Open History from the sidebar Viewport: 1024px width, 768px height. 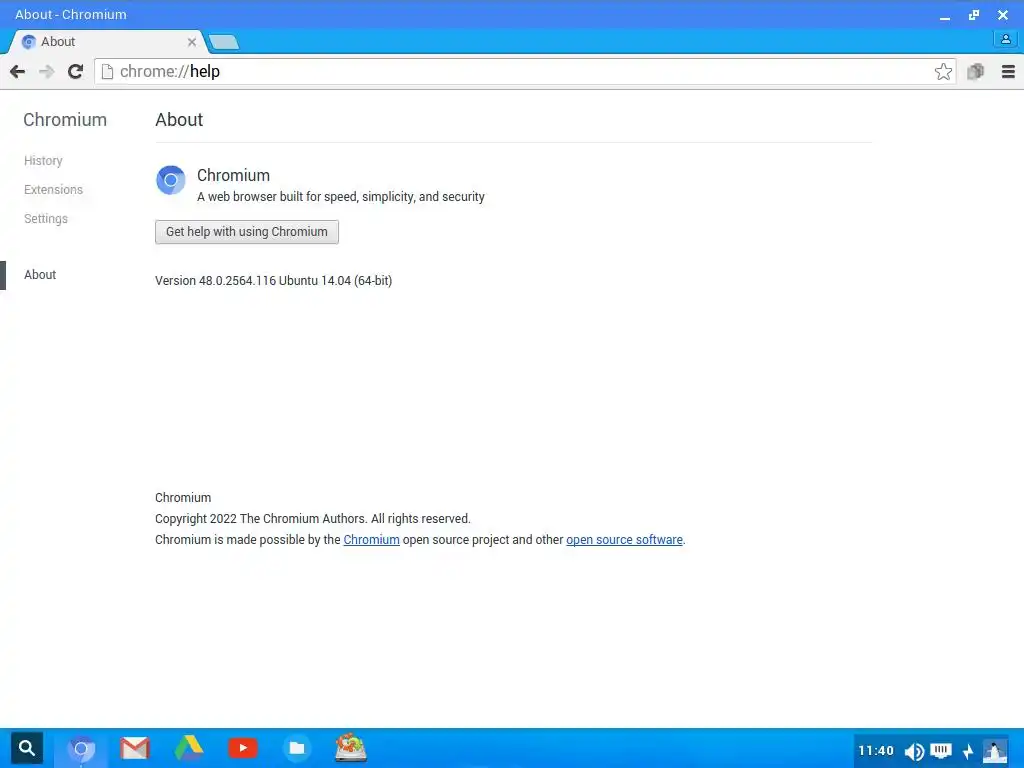43,161
